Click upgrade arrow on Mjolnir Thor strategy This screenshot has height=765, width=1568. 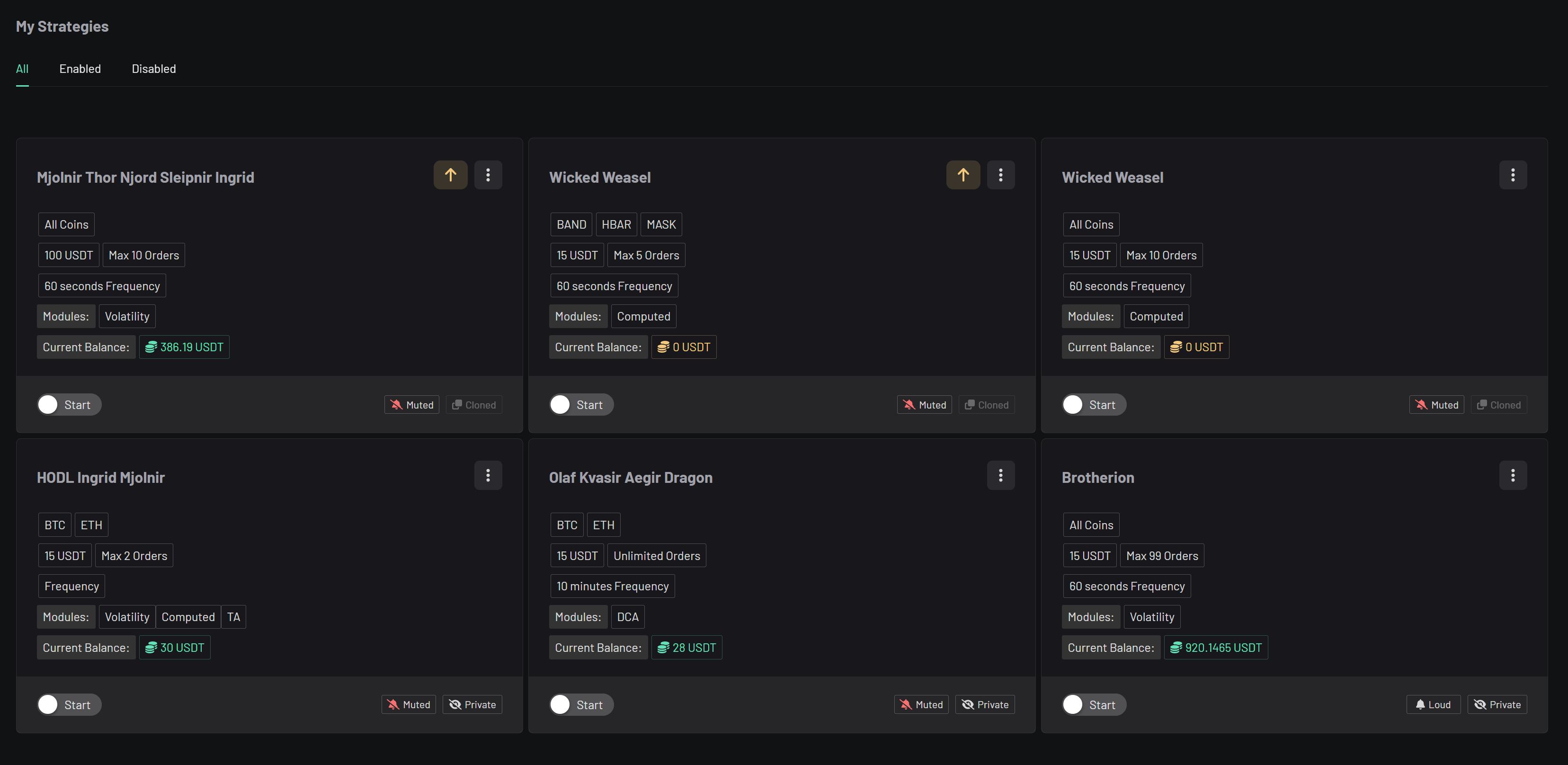coord(450,175)
